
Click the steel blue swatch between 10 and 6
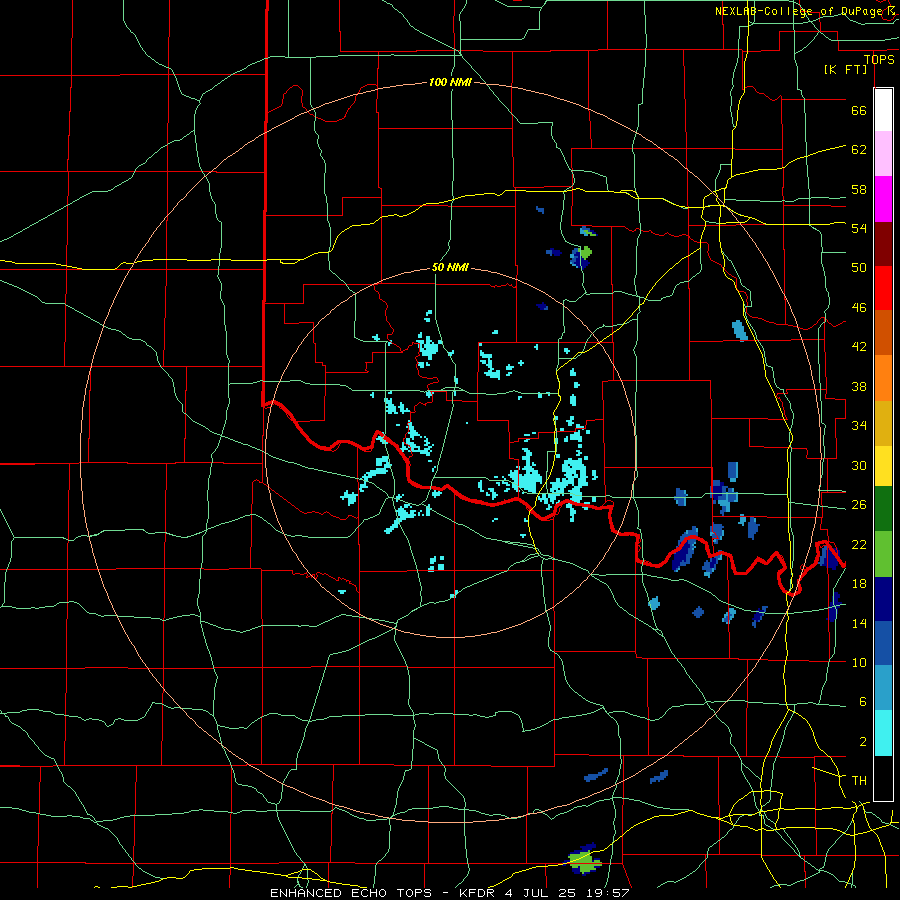pos(883,688)
